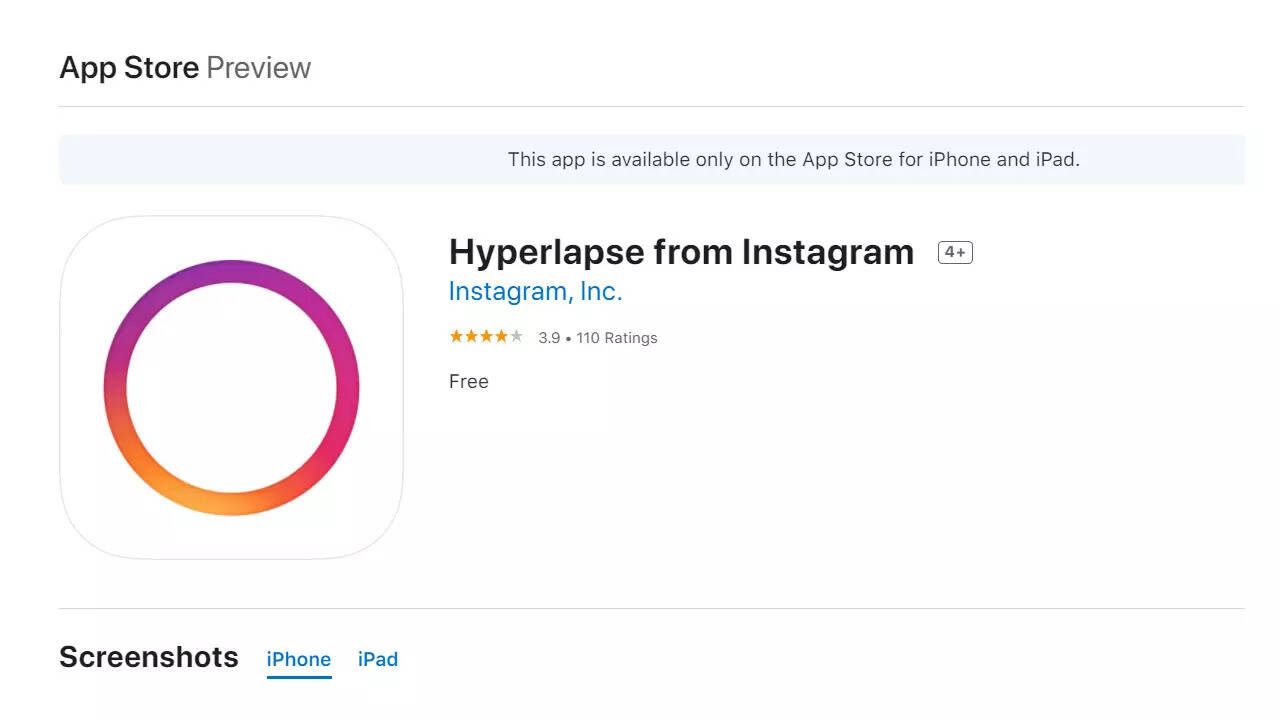Open the App Store home via header

[x=130, y=67]
